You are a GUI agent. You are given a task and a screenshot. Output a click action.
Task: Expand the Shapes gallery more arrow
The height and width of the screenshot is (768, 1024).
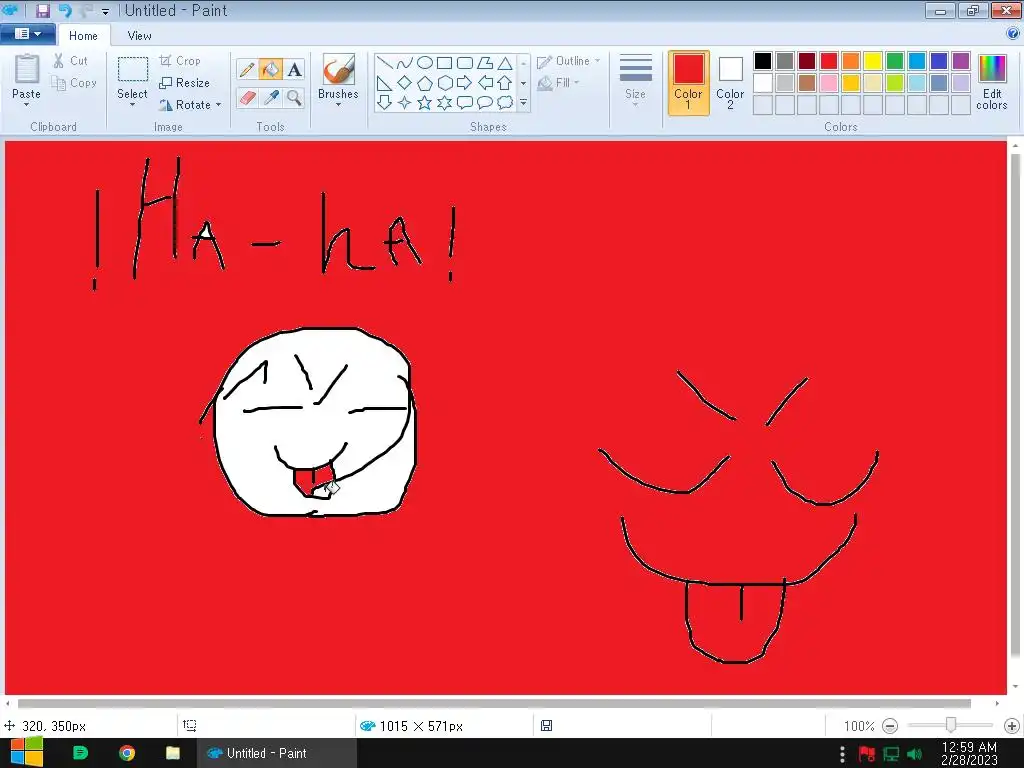tap(523, 103)
